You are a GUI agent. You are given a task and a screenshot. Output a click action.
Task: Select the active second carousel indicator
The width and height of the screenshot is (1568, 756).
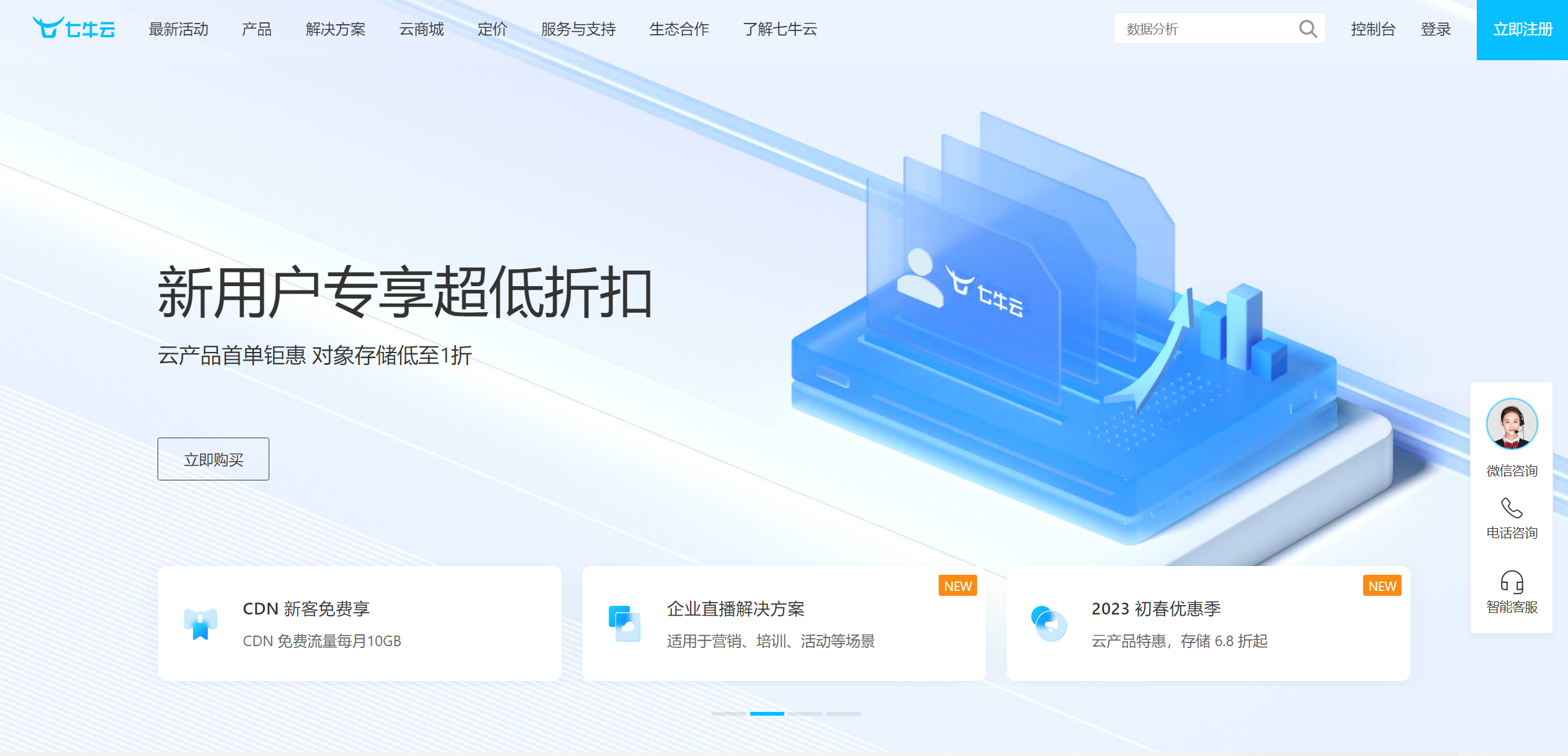click(767, 714)
